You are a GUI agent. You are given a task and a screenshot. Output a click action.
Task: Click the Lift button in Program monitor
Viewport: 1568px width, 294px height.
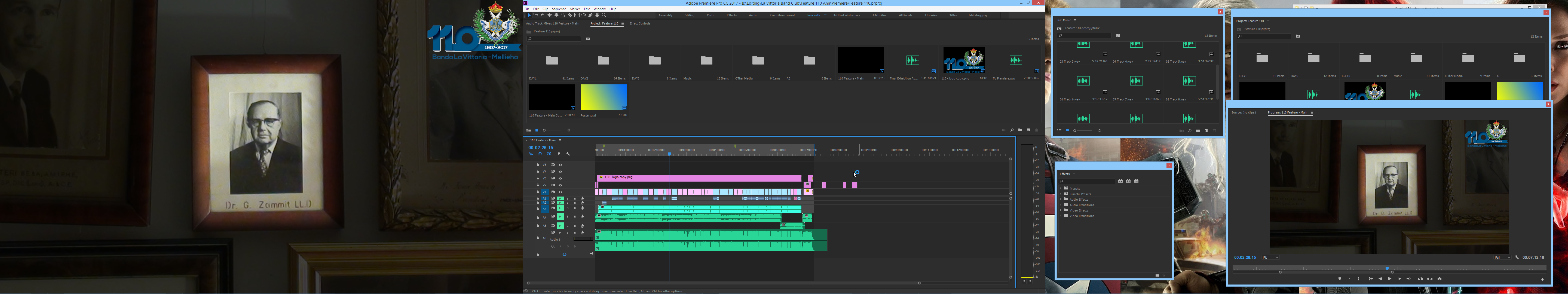point(1420,279)
